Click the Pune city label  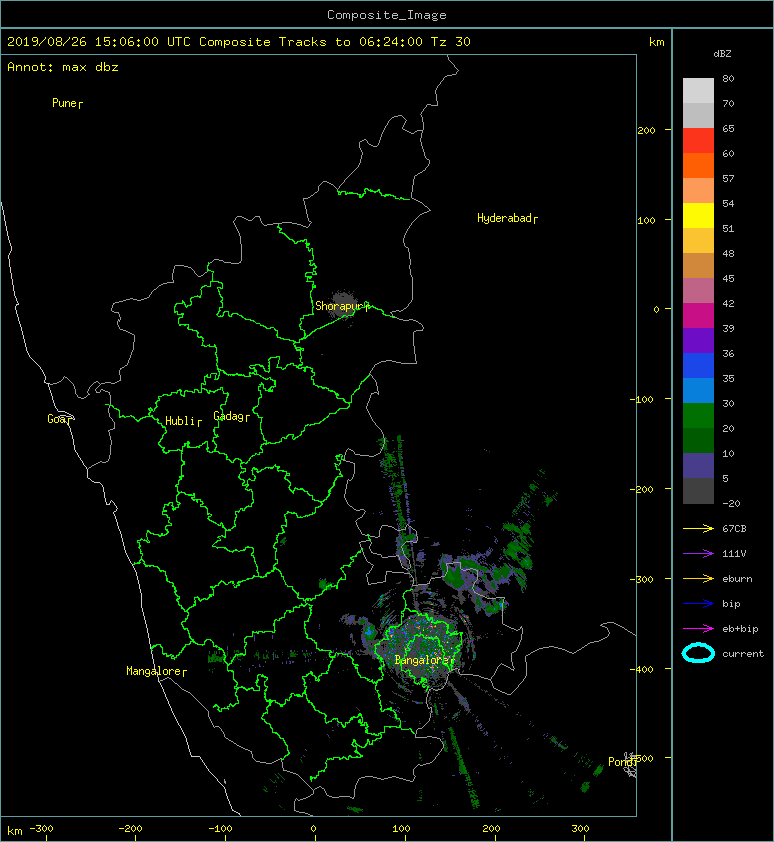click(x=64, y=103)
